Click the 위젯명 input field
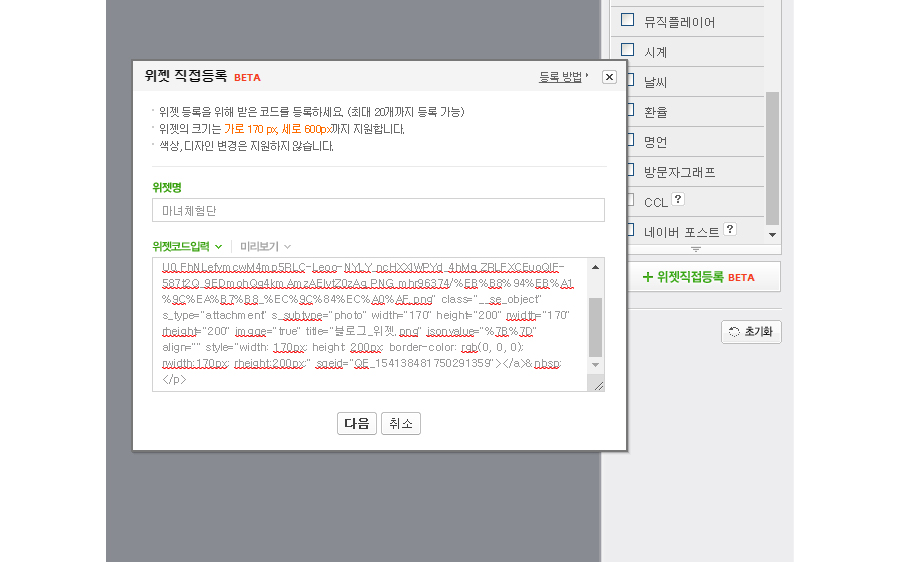The width and height of the screenshot is (900, 562). pos(378,210)
